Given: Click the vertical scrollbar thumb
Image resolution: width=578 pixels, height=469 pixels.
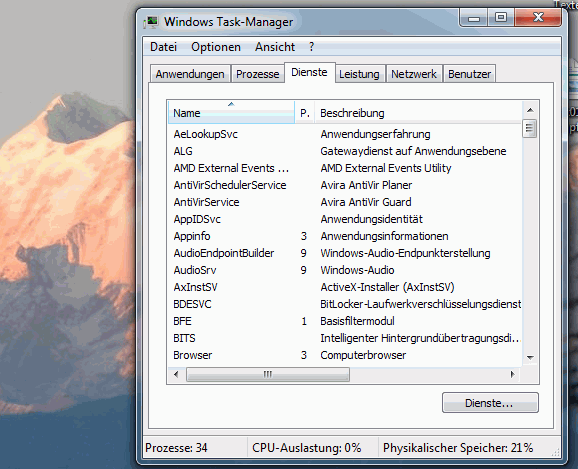Looking at the screenshot, I should (530, 128).
